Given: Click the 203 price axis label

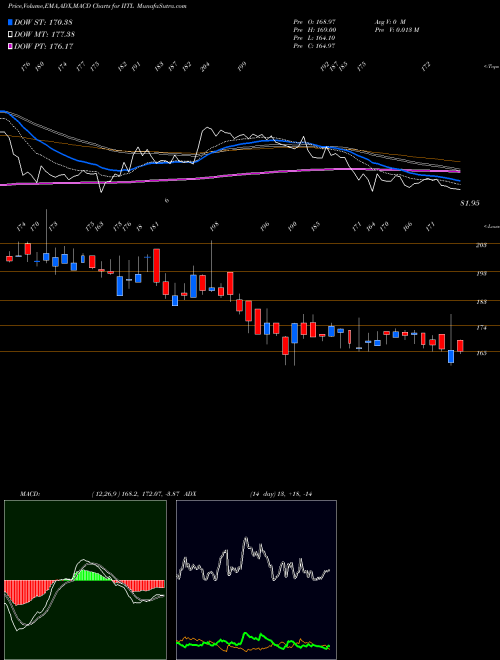Looking at the screenshot, I should [481, 245].
